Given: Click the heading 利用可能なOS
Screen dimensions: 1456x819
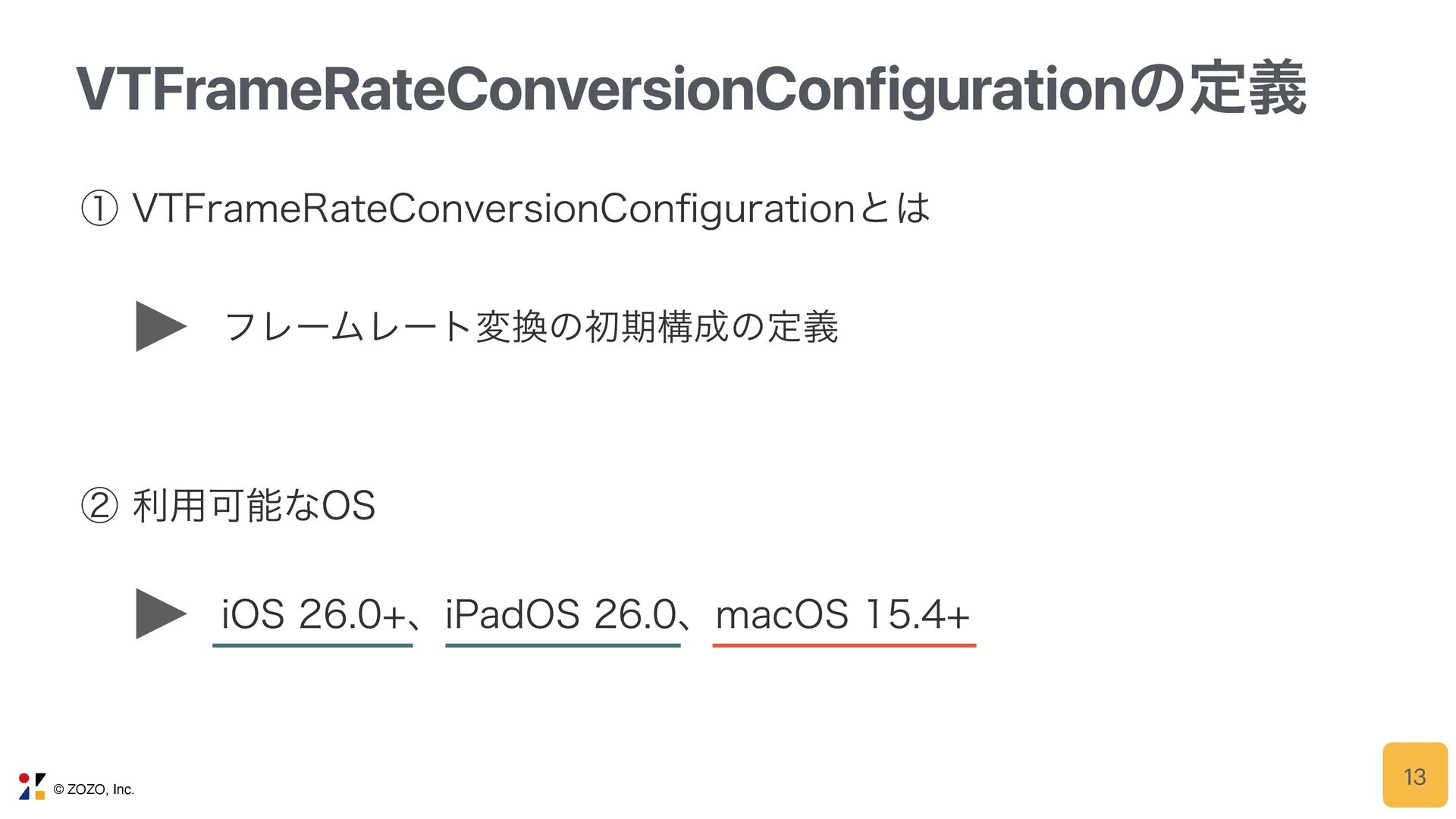Looking at the screenshot, I should (254, 506).
